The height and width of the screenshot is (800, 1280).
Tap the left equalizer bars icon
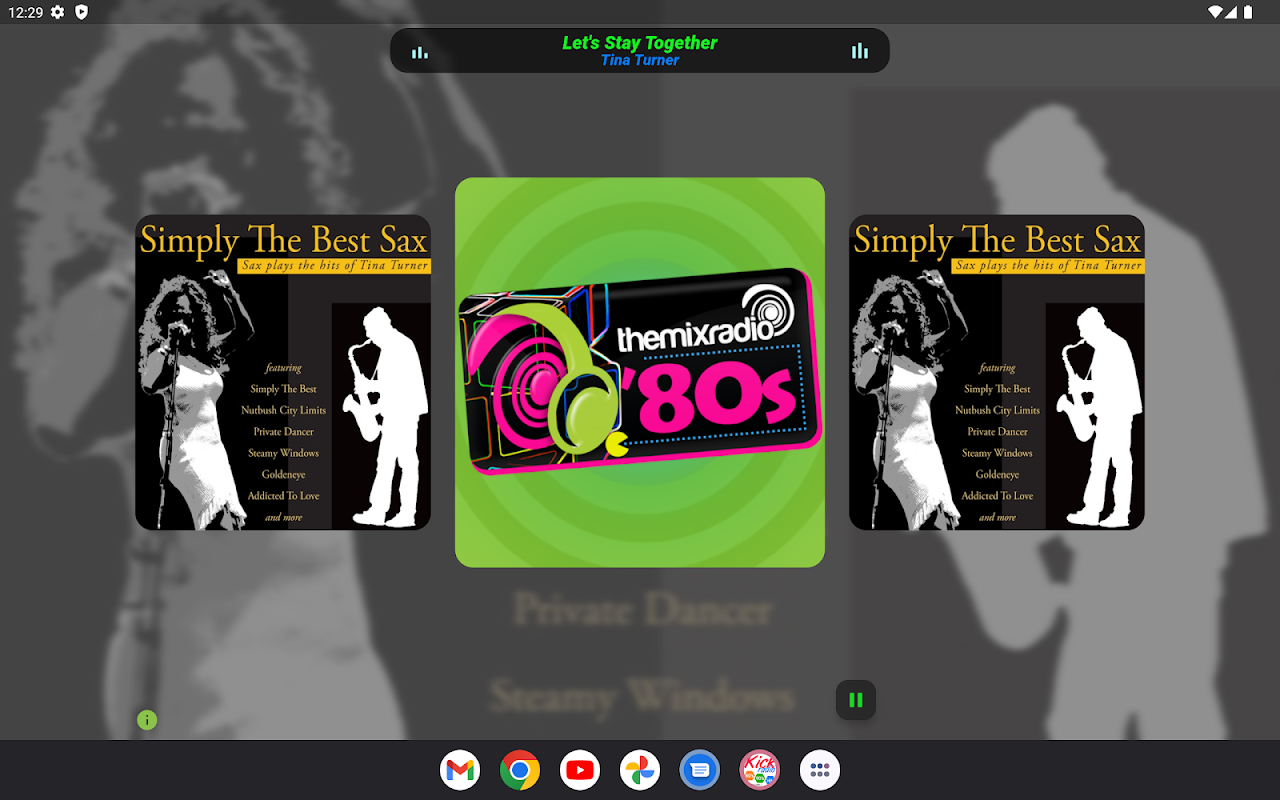coord(420,52)
